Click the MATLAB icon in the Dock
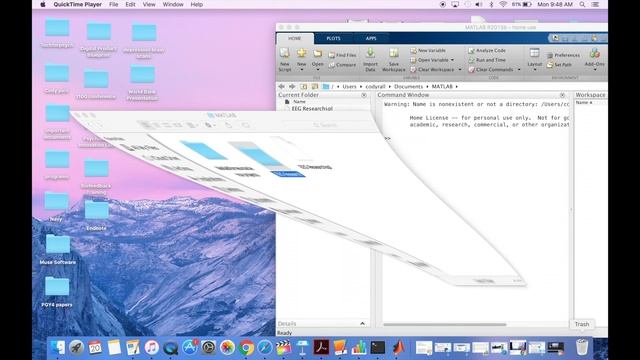This screenshot has height=360, width=640. pyautogui.click(x=398, y=348)
